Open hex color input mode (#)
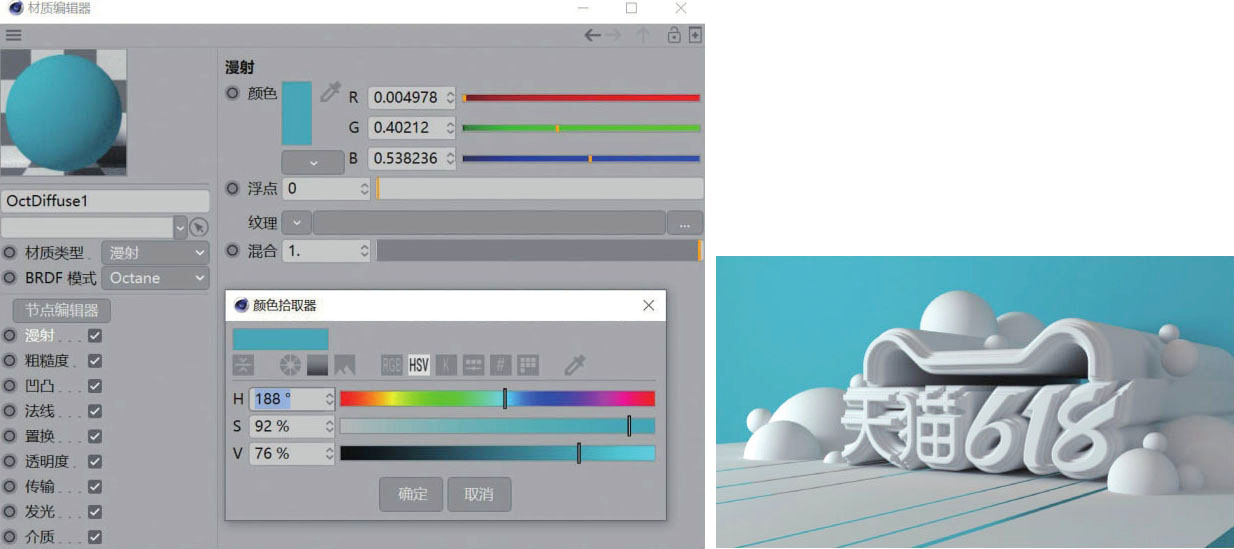The height and width of the screenshot is (549, 1234). [501, 365]
